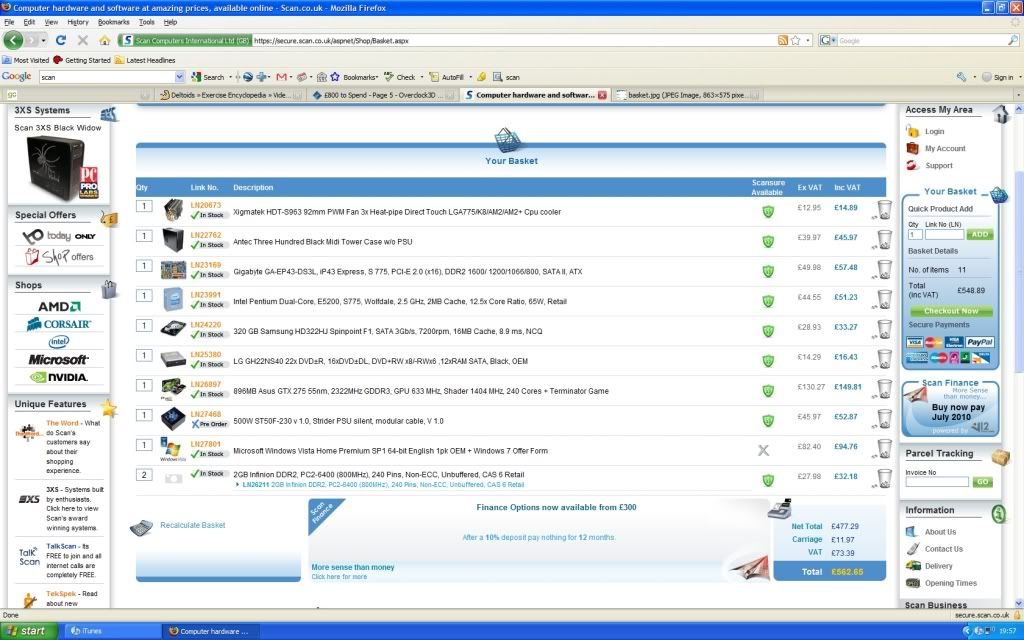Open the NVIDIA shop logo

[59, 377]
